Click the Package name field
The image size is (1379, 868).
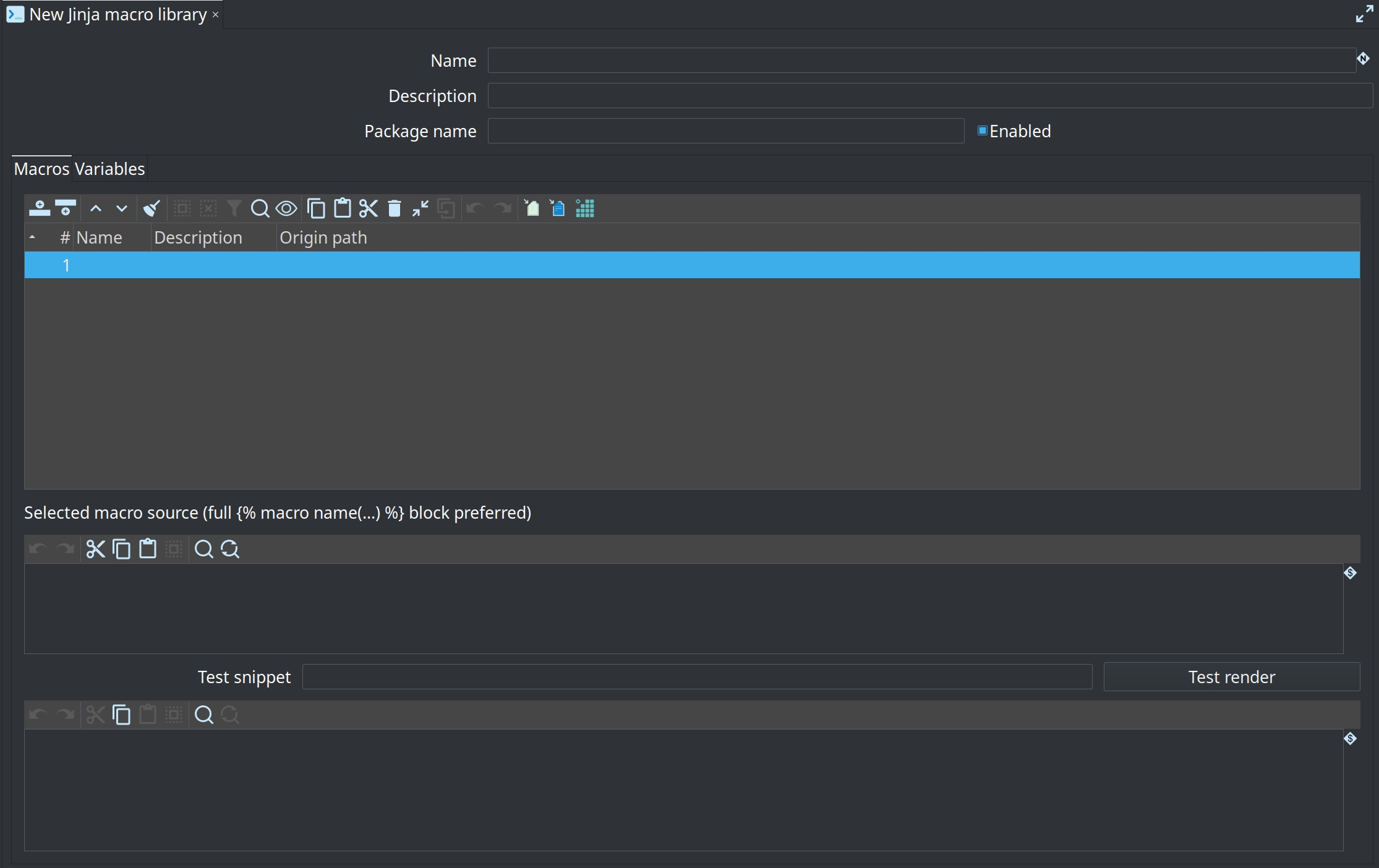pyautogui.click(x=726, y=130)
